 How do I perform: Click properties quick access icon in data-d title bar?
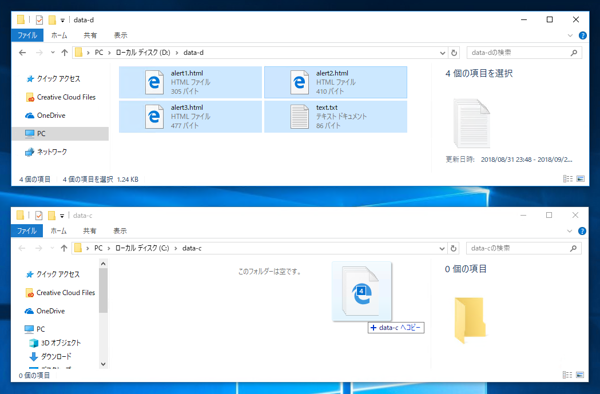click(x=39, y=20)
